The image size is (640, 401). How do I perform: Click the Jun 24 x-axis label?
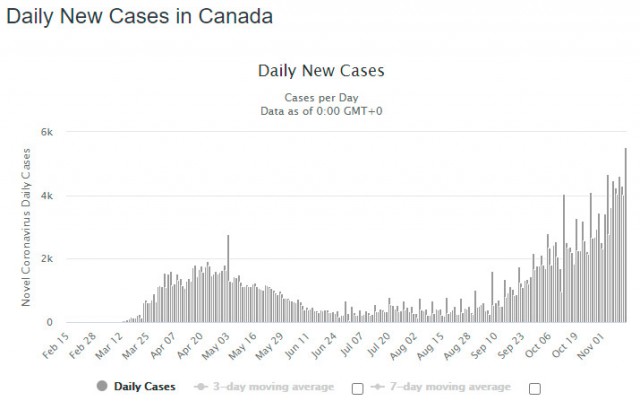(324, 345)
